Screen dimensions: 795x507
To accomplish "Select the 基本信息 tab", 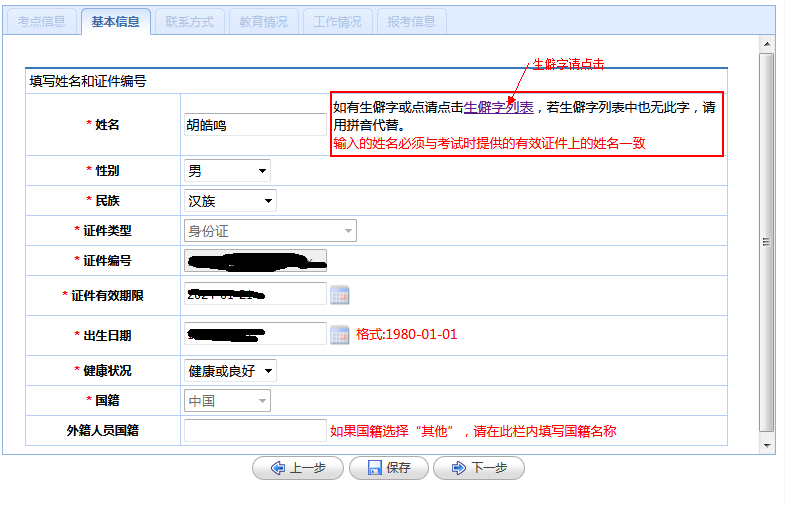I will pos(115,21).
